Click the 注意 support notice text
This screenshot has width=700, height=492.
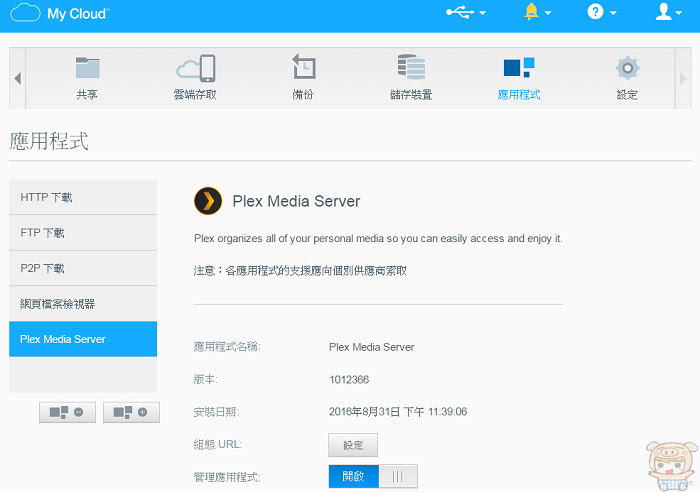point(300,271)
